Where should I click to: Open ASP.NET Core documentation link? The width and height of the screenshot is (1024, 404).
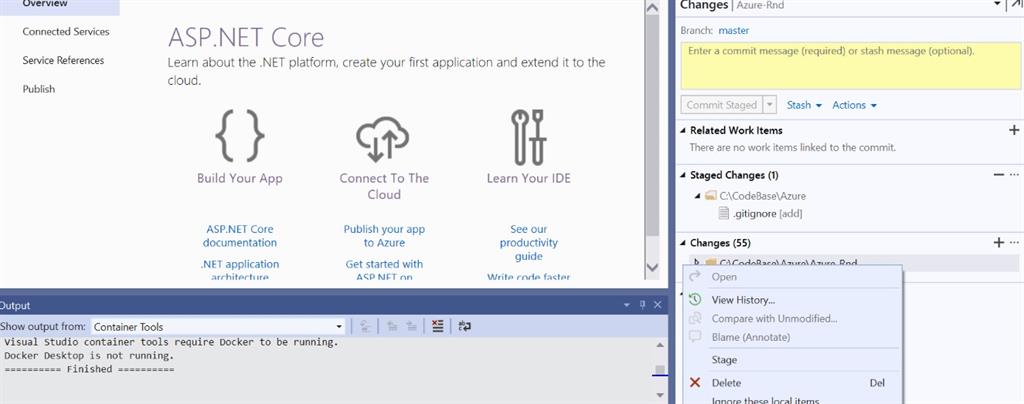[240, 236]
